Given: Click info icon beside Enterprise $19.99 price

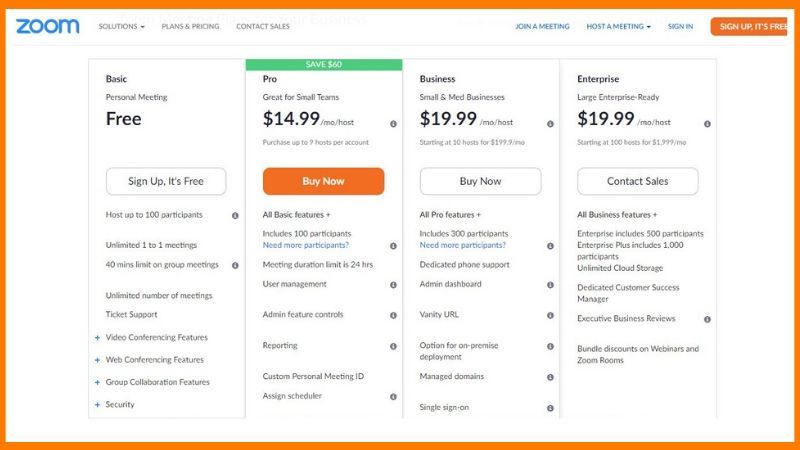Looking at the screenshot, I should tap(707, 124).
